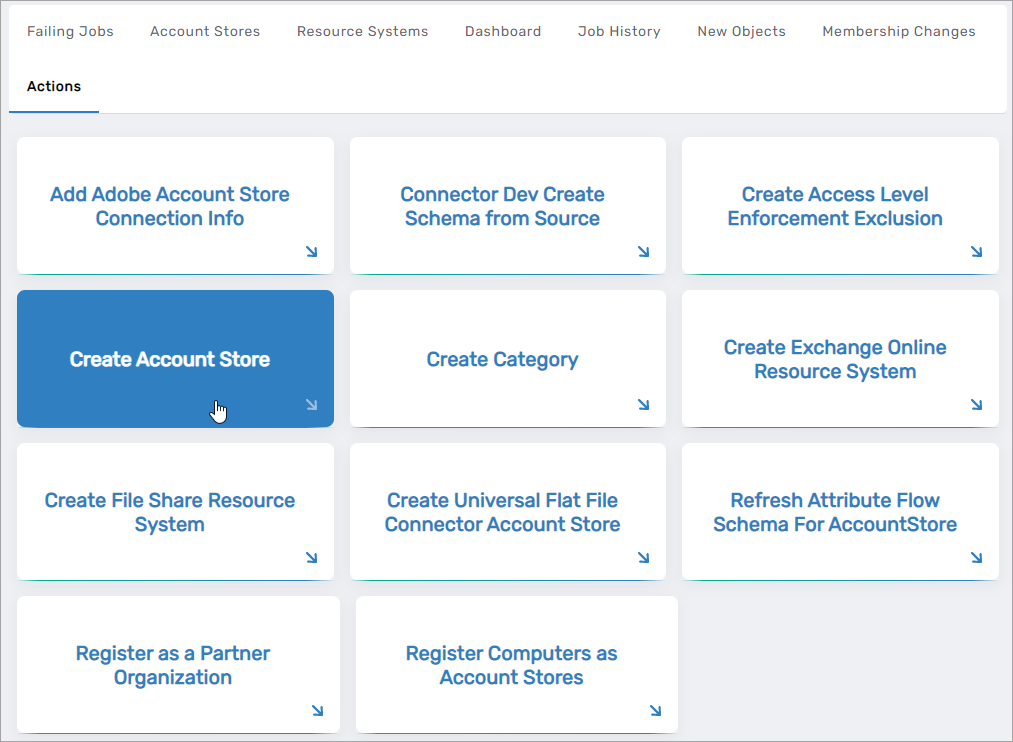The image size is (1013, 742).
Task: Click the arrow on Create Exchange Online Resource System card
Action: (x=976, y=405)
